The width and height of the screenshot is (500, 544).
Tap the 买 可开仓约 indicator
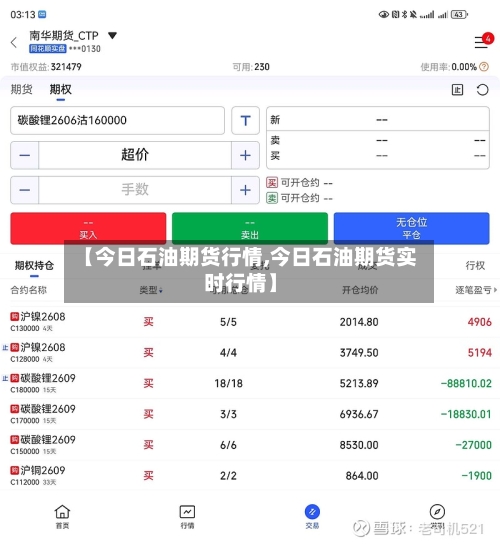point(299,182)
